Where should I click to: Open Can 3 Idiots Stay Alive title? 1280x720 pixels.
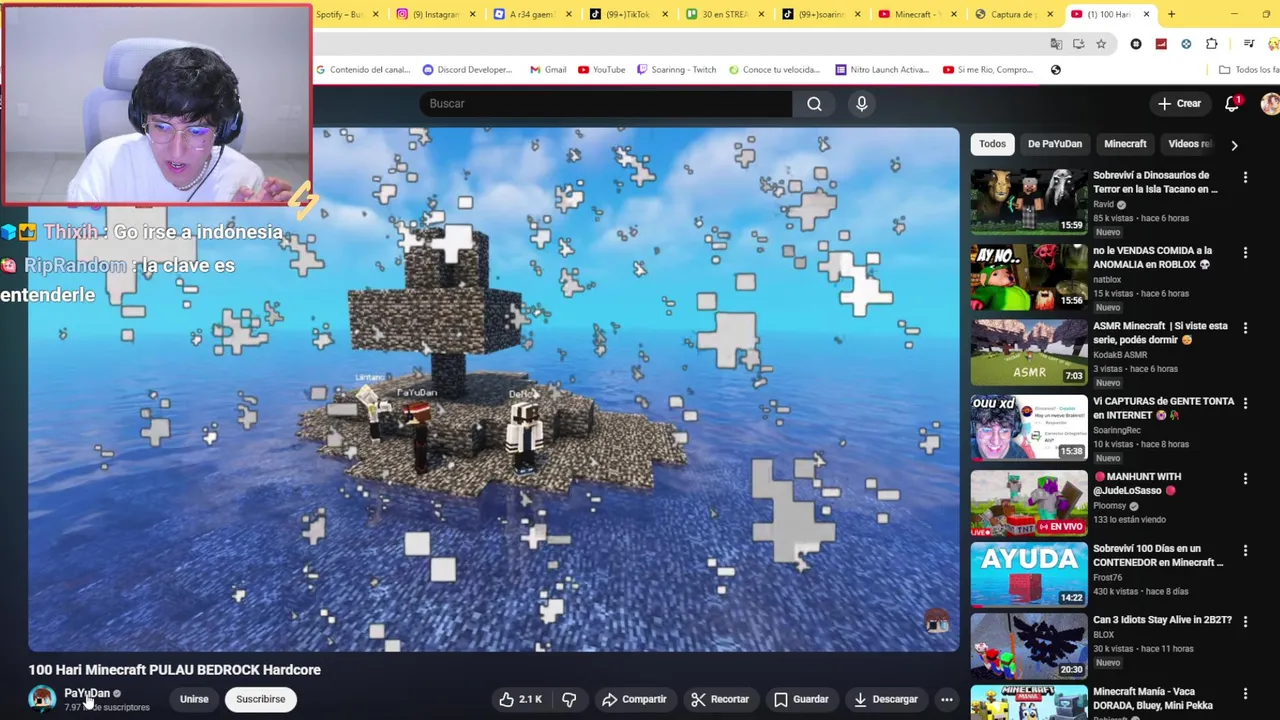[x=1162, y=620]
